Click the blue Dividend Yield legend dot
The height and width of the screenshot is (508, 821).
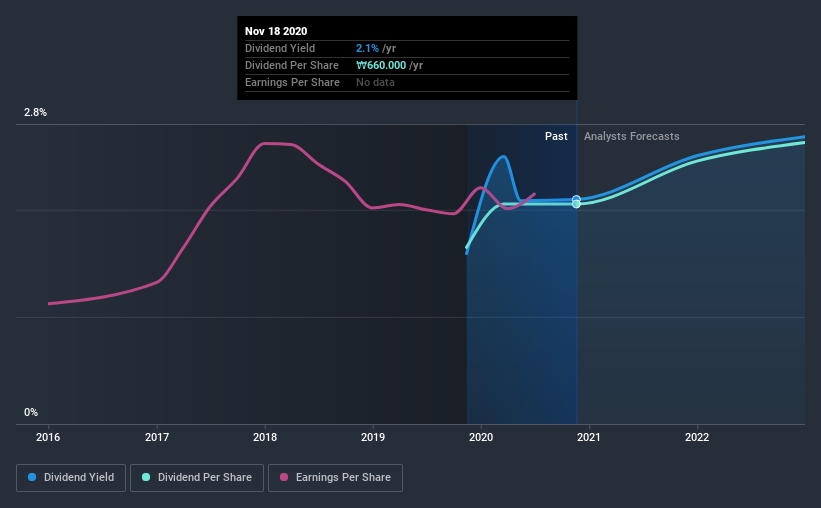[x=32, y=477]
